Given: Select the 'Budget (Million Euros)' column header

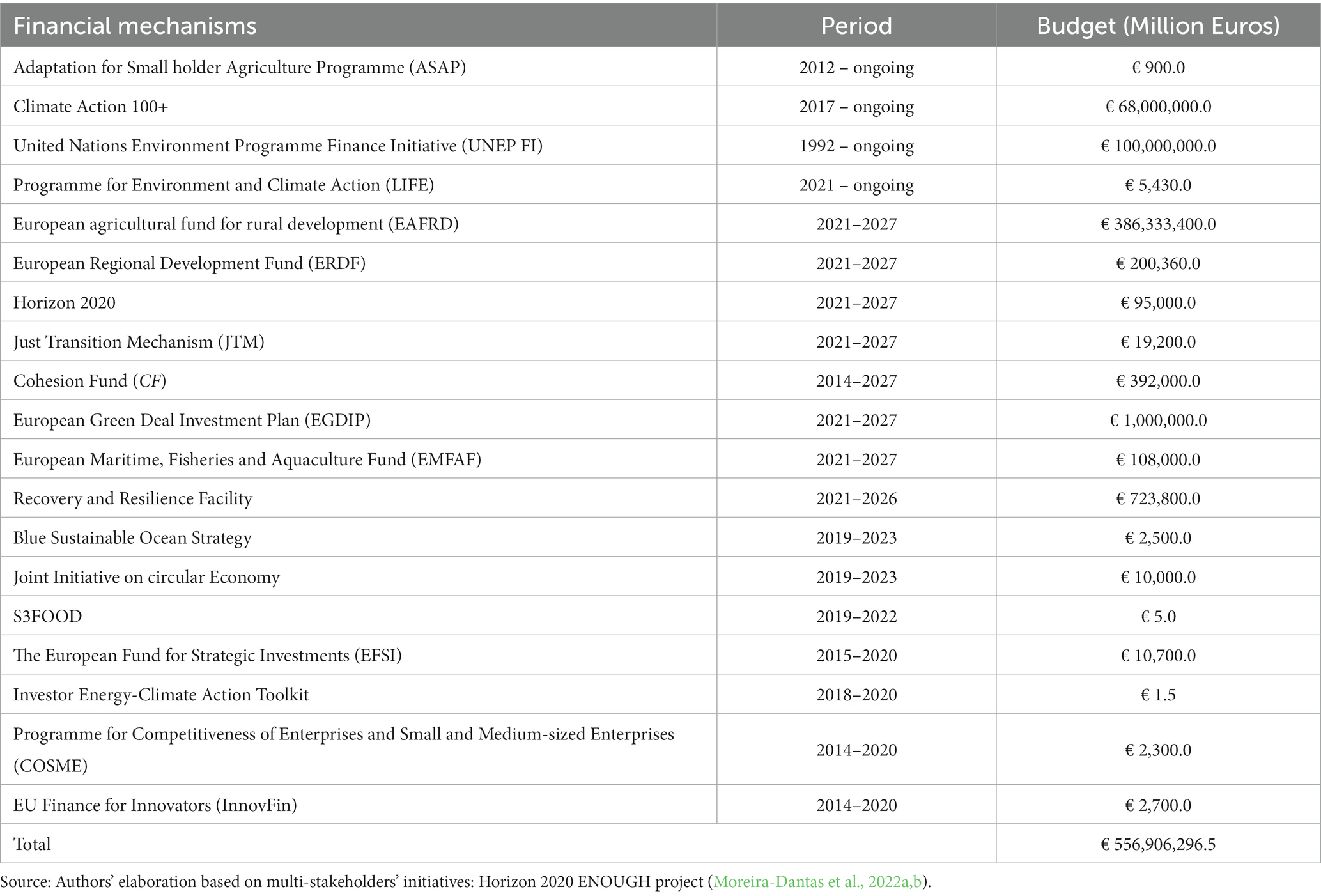Looking at the screenshot, I should click(1158, 26).
